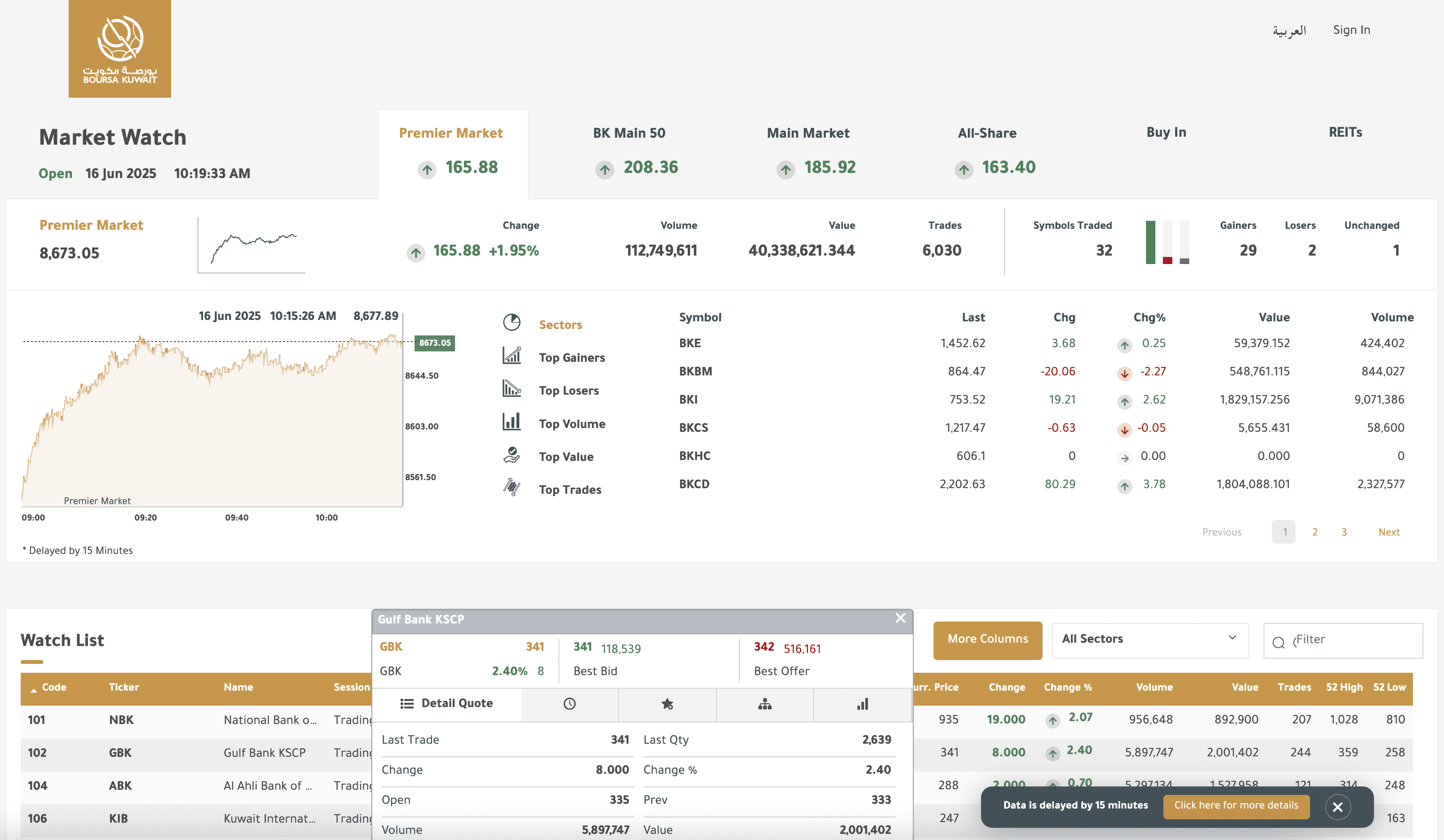Select the Sectors label
This screenshot has width=1444, height=840.
[x=560, y=325]
